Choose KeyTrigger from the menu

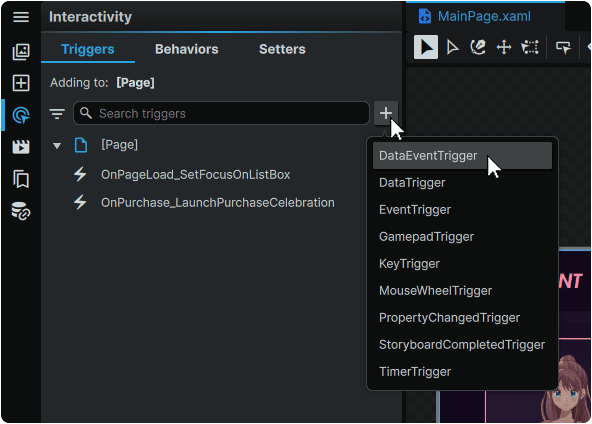click(462, 264)
